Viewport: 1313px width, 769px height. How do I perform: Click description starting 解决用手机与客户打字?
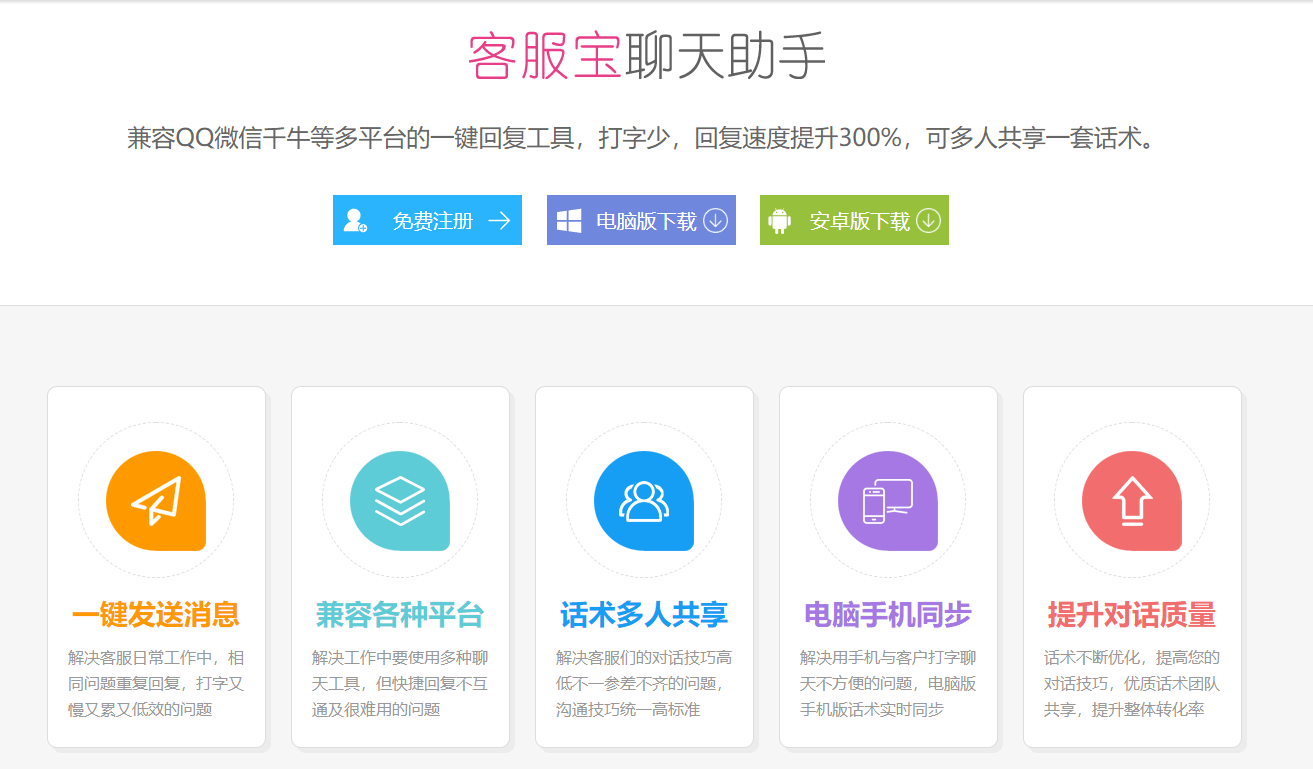888,684
